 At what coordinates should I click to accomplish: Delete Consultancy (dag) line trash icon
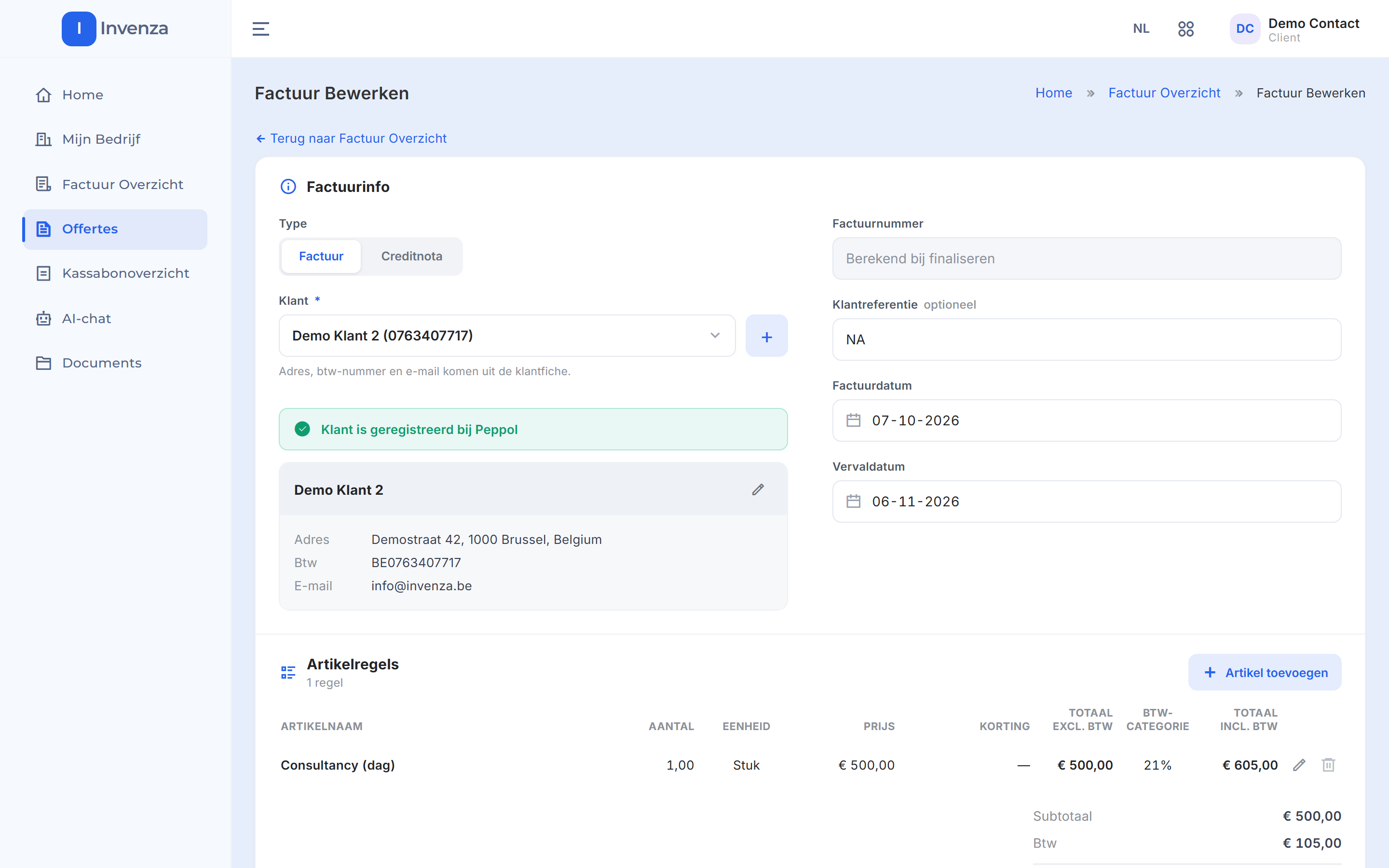[1328, 765]
